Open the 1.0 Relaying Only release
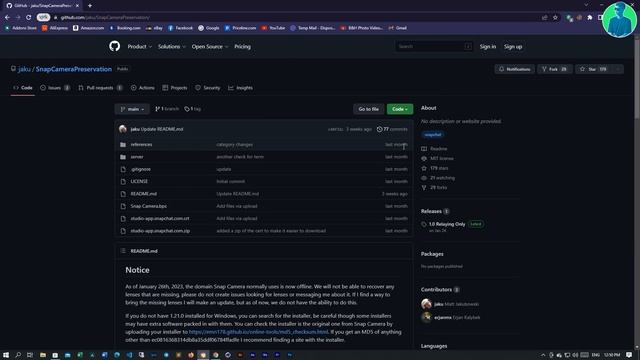Image resolution: width=640 pixels, height=360 pixels. click(447, 224)
